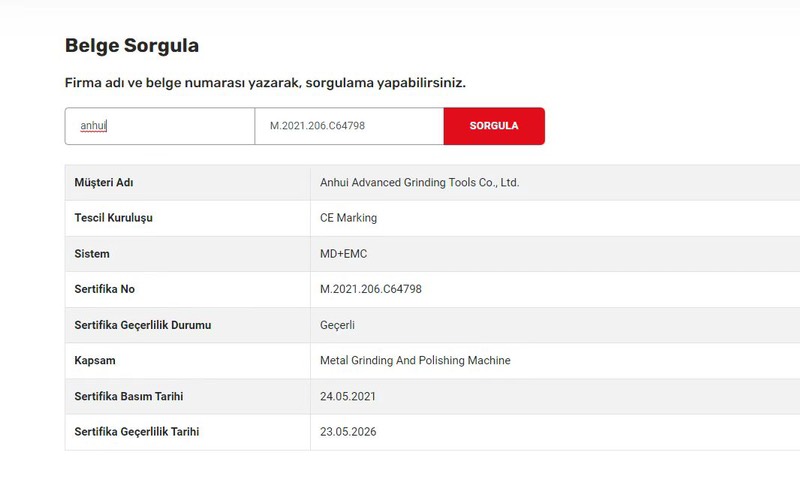Select the Sertifika No label
This screenshot has height=482, width=800.
[105, 289]
